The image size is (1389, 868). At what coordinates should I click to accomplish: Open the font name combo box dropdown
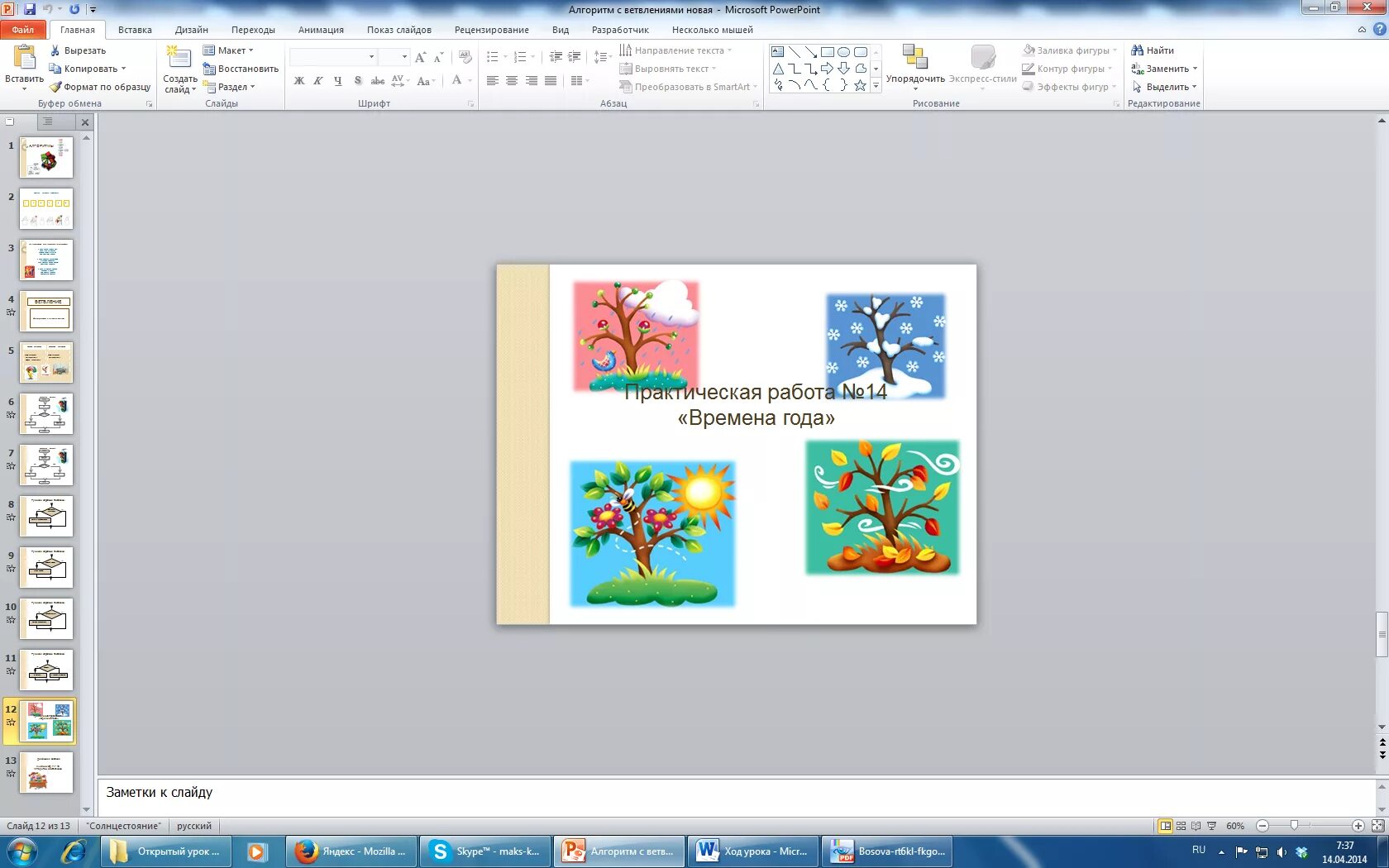(x=371, y=57)
